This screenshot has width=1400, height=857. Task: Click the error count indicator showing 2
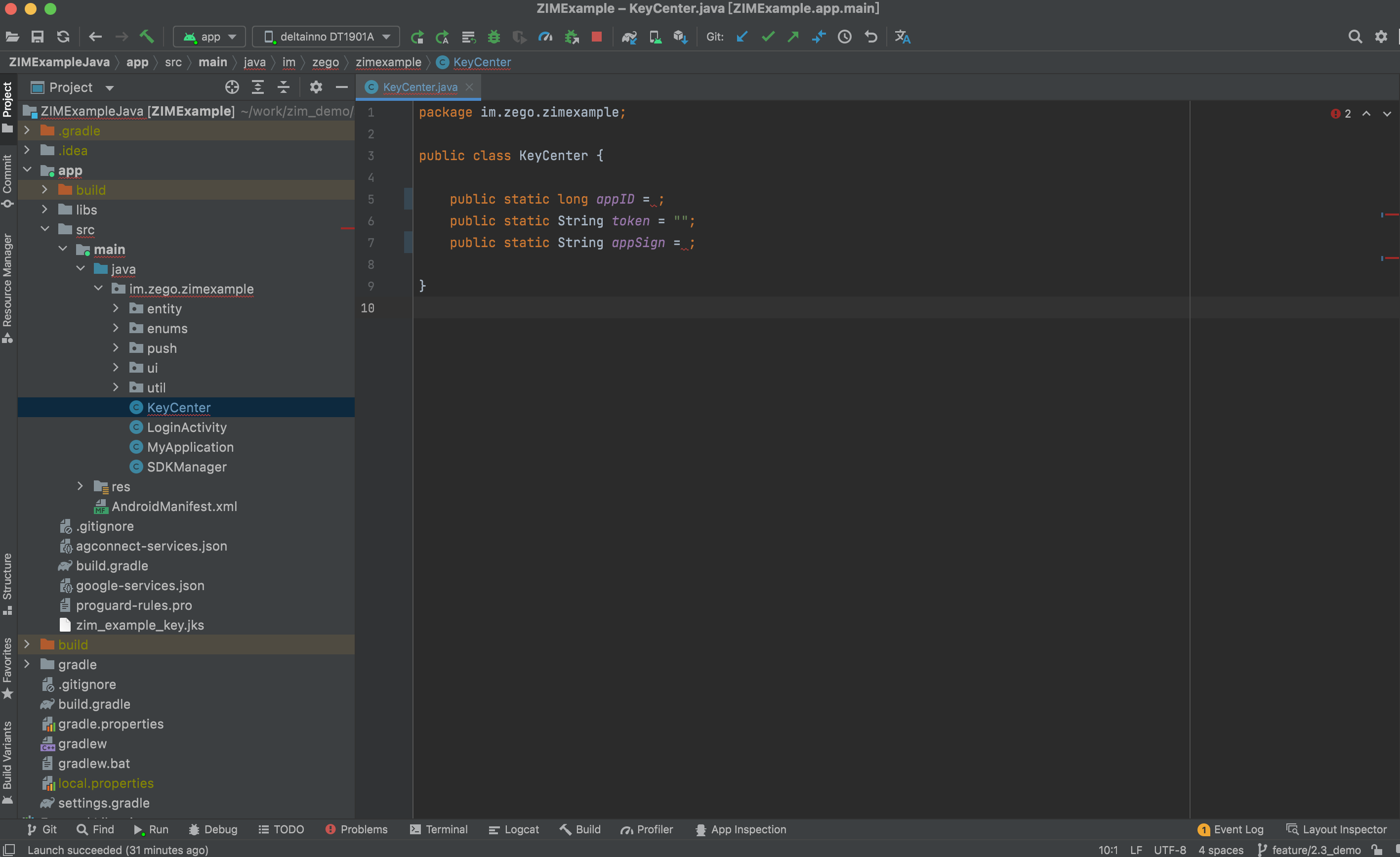(1342, 114)
